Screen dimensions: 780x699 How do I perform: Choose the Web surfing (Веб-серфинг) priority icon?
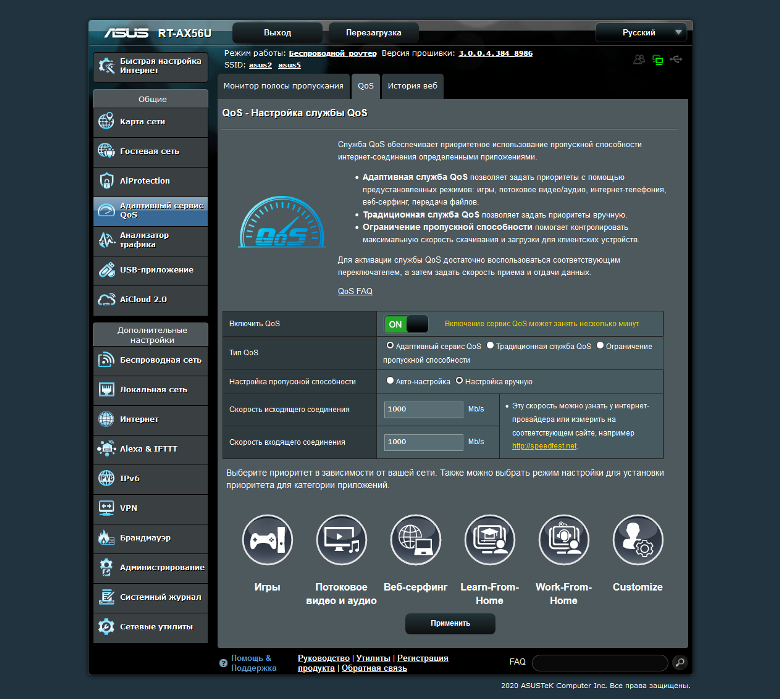point(415,540)
